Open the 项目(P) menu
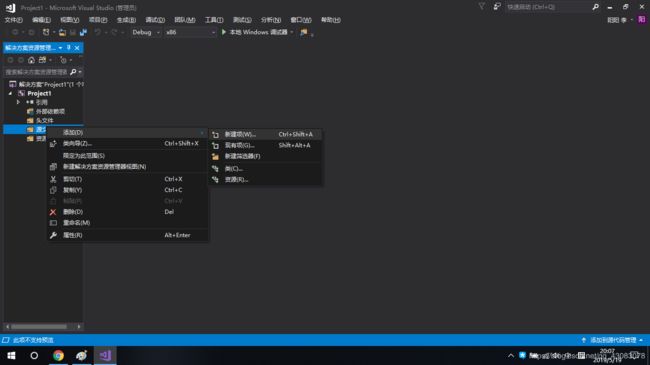The image size is (650, 365). click(x=98, y=20)
